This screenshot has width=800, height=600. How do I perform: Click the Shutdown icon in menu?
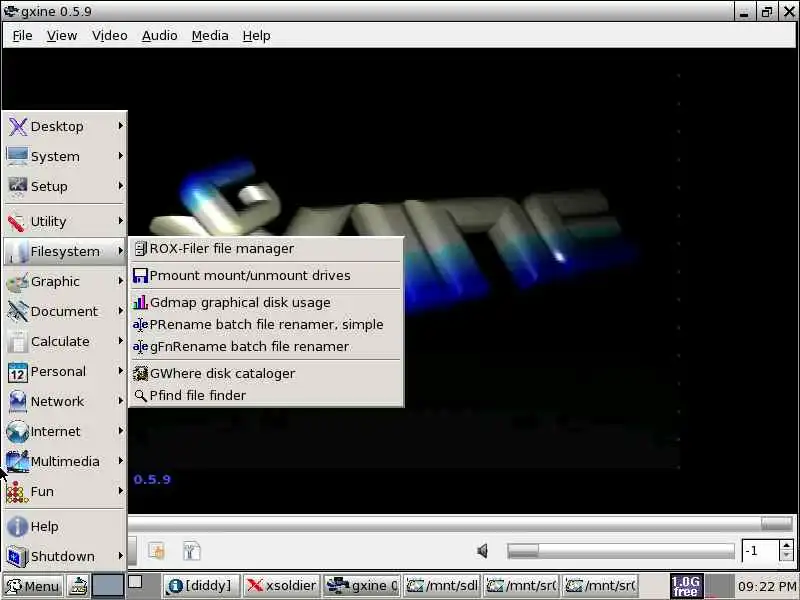(17, 557)
